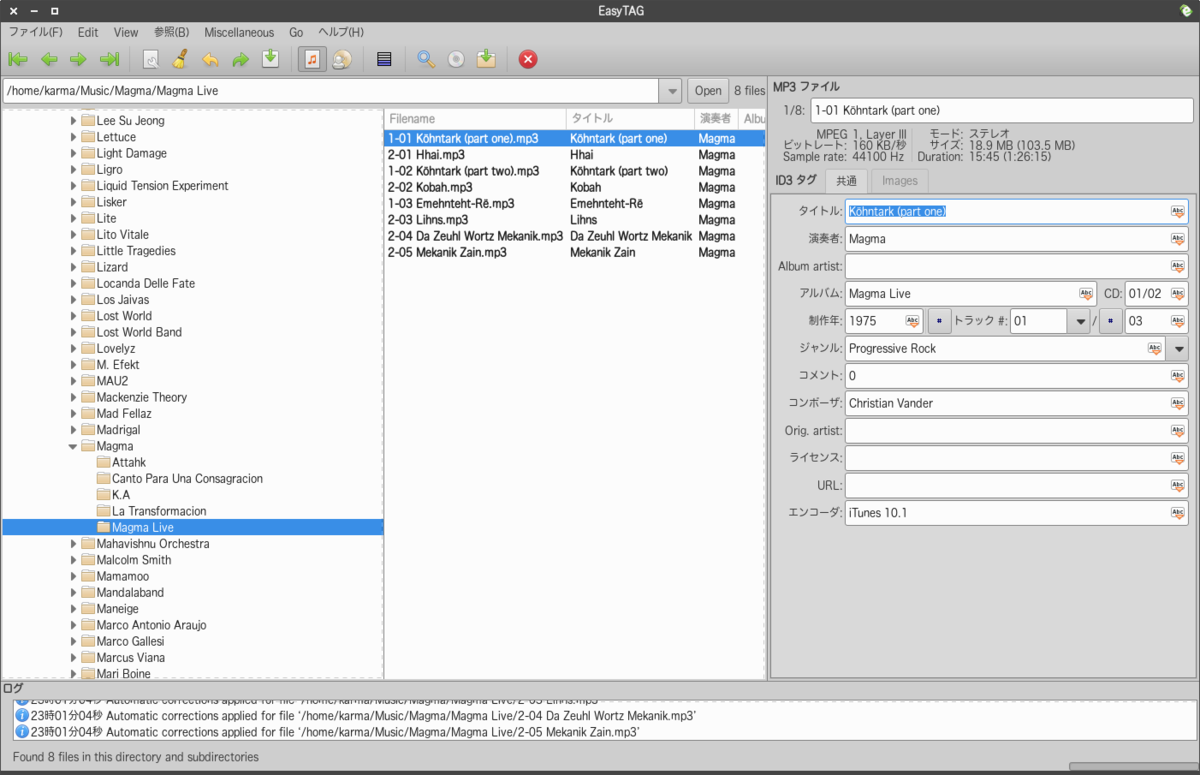The width and height of the screenshot is (1200, 775).
Task: Click the ライセンス input field
Action: tap(1017, 458)
